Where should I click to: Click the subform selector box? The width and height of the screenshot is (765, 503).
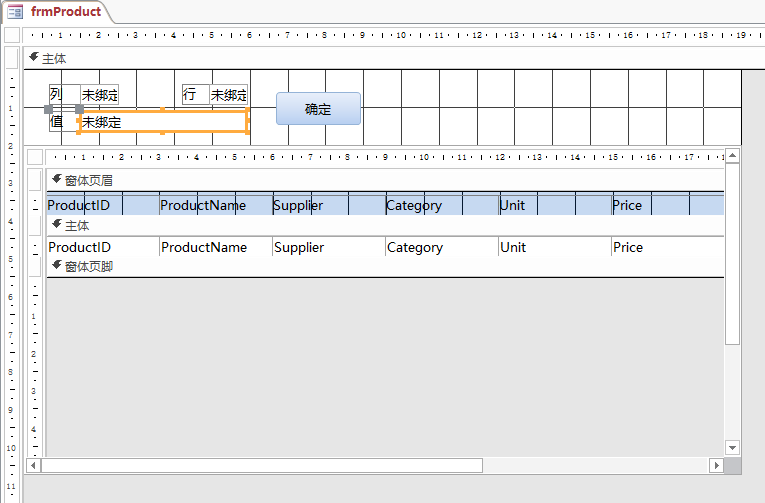pos(35,157)
